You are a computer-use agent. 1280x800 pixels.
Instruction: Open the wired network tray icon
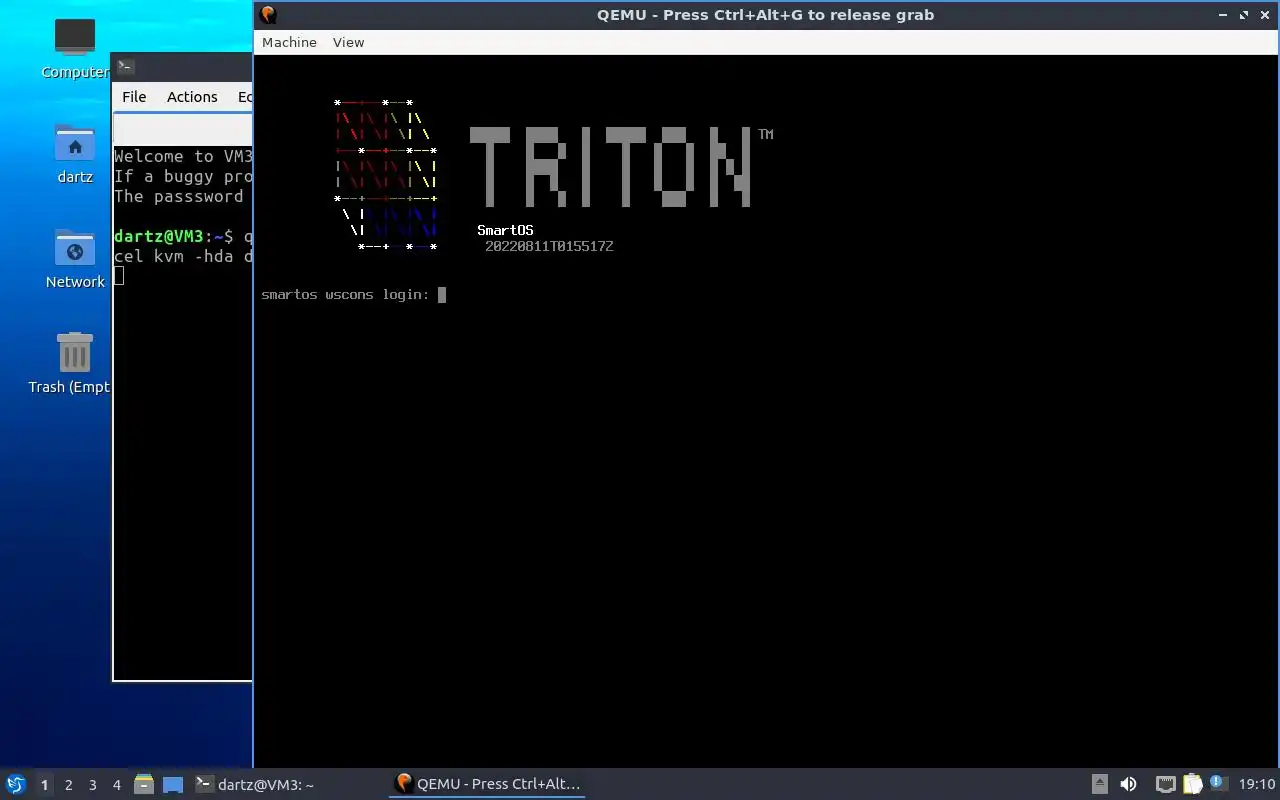click(1165, 784)
